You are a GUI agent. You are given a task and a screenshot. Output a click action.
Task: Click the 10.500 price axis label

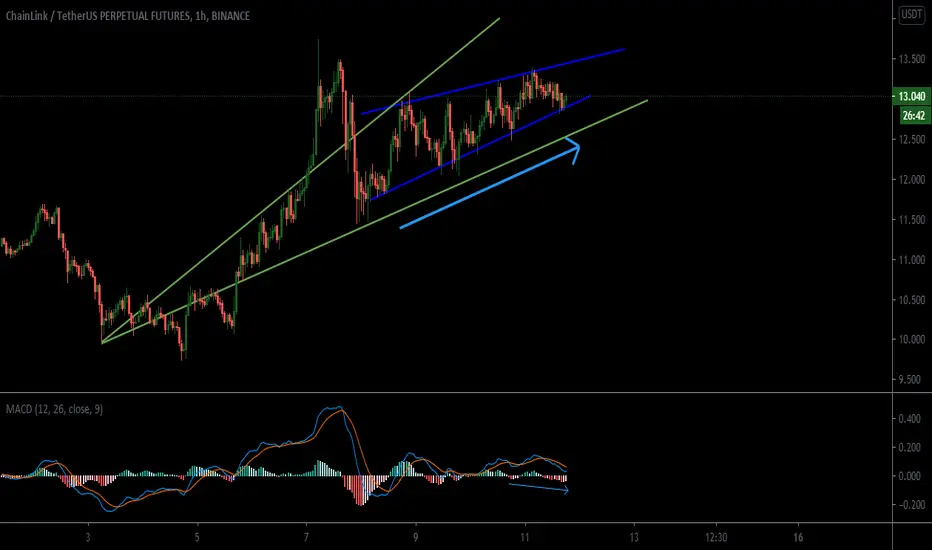click(x=911, y=300)
